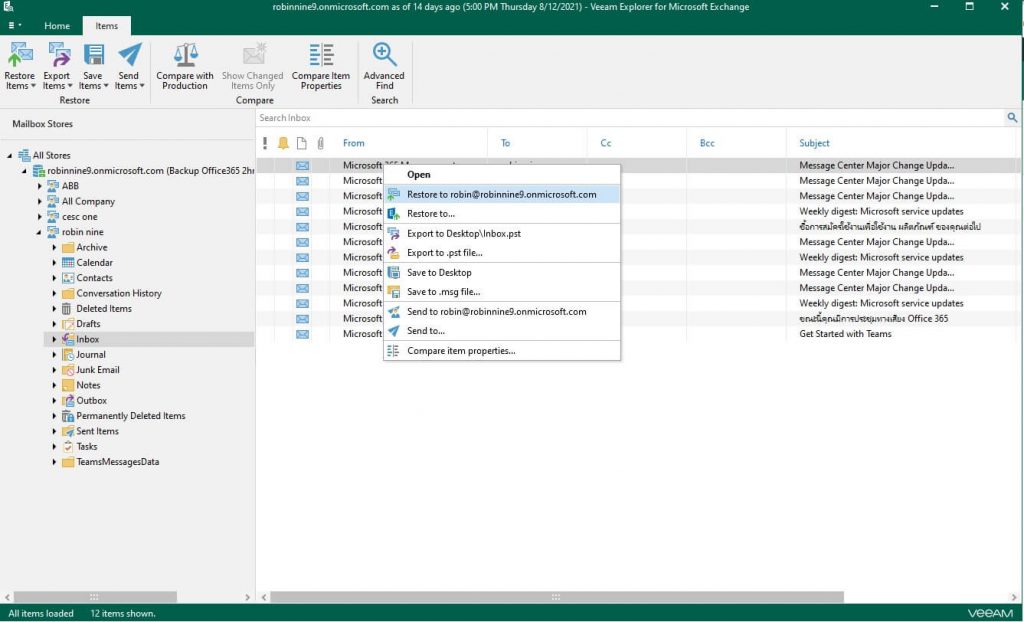
Task: Sort by attachment paperclip column
Action: (x=321, y=143)
